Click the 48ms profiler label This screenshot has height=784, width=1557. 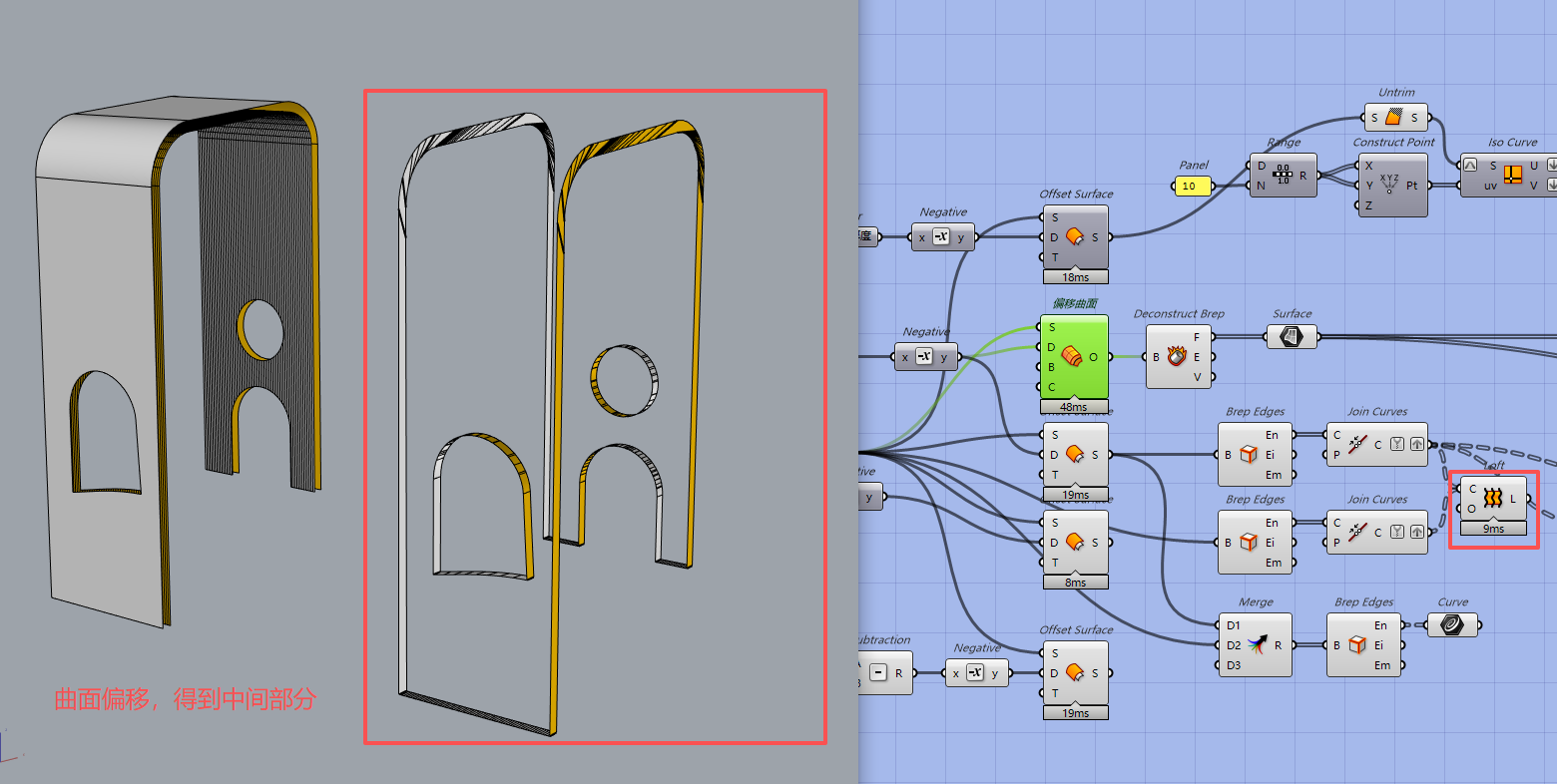pyautogui.click(x=1074, y=407)
